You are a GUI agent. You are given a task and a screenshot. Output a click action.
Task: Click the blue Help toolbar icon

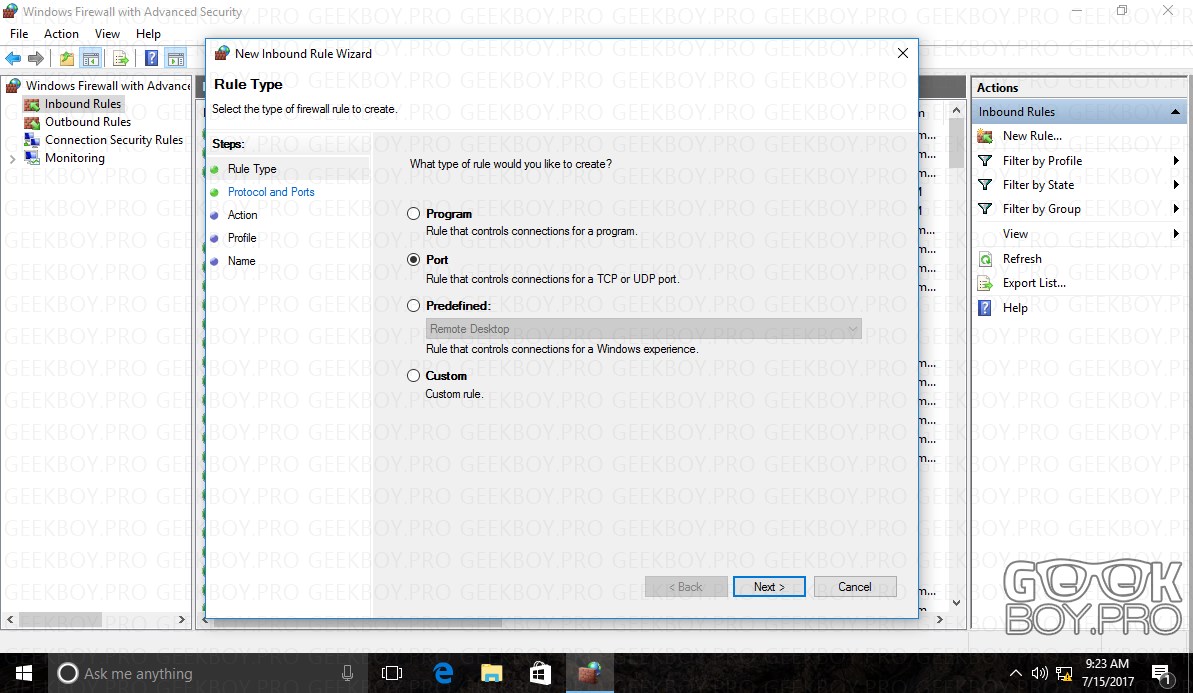point(151,59)
